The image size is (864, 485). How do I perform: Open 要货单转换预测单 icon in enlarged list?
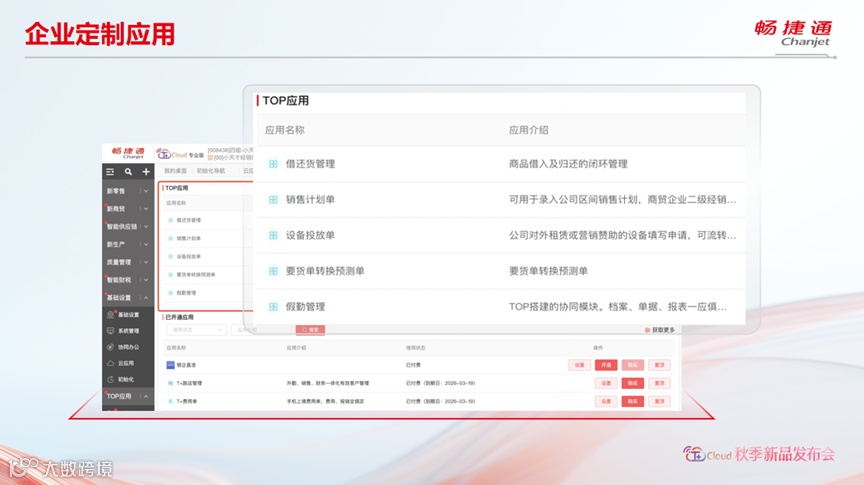pyautogui.click(x=273, y=271)
